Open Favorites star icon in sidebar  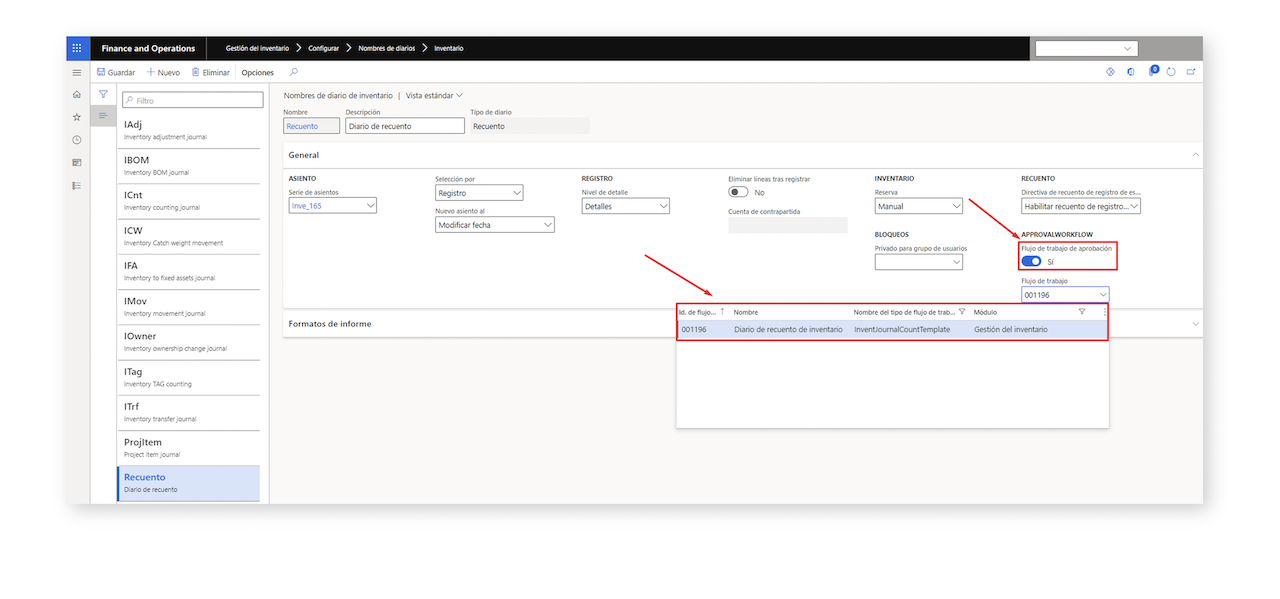(77, 117)
